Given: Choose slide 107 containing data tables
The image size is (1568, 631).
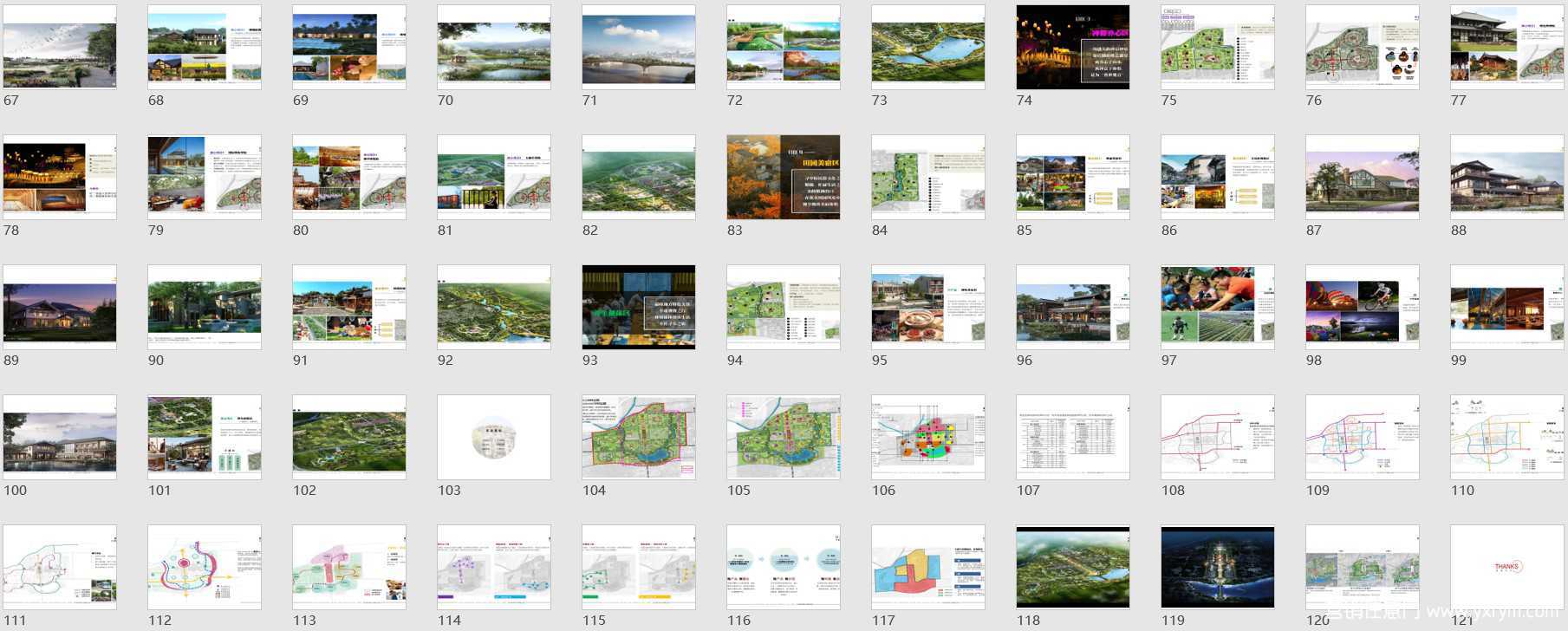Looking at the screenshot, I should point(1073,437).
